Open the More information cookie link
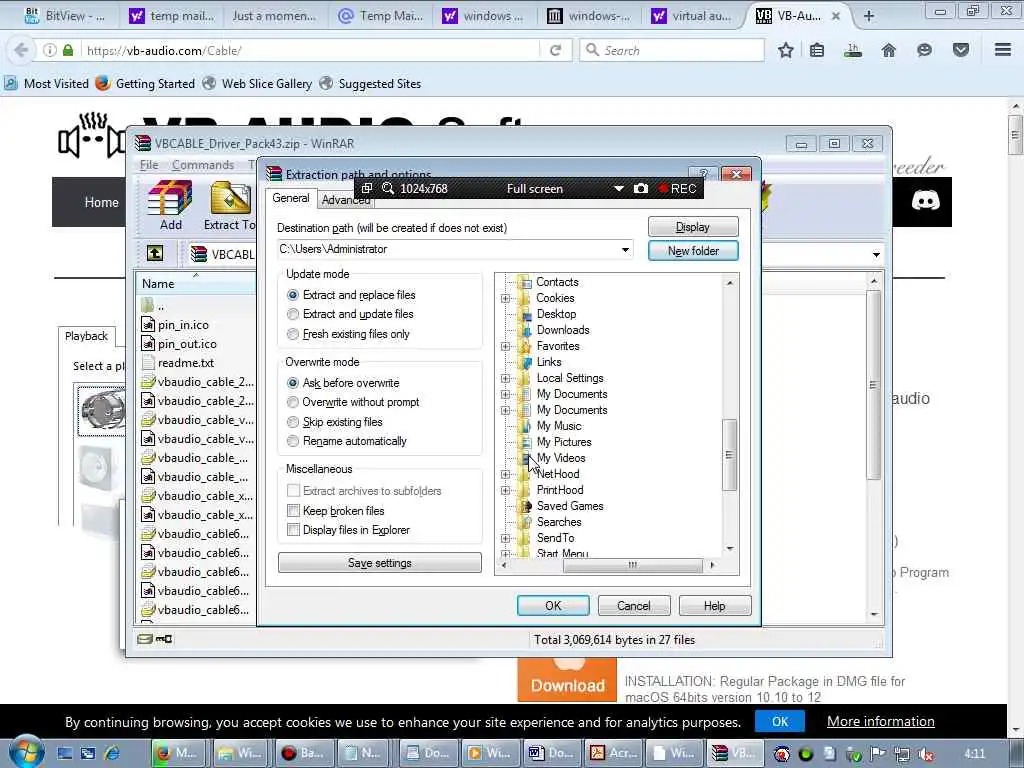 (880, 722)
